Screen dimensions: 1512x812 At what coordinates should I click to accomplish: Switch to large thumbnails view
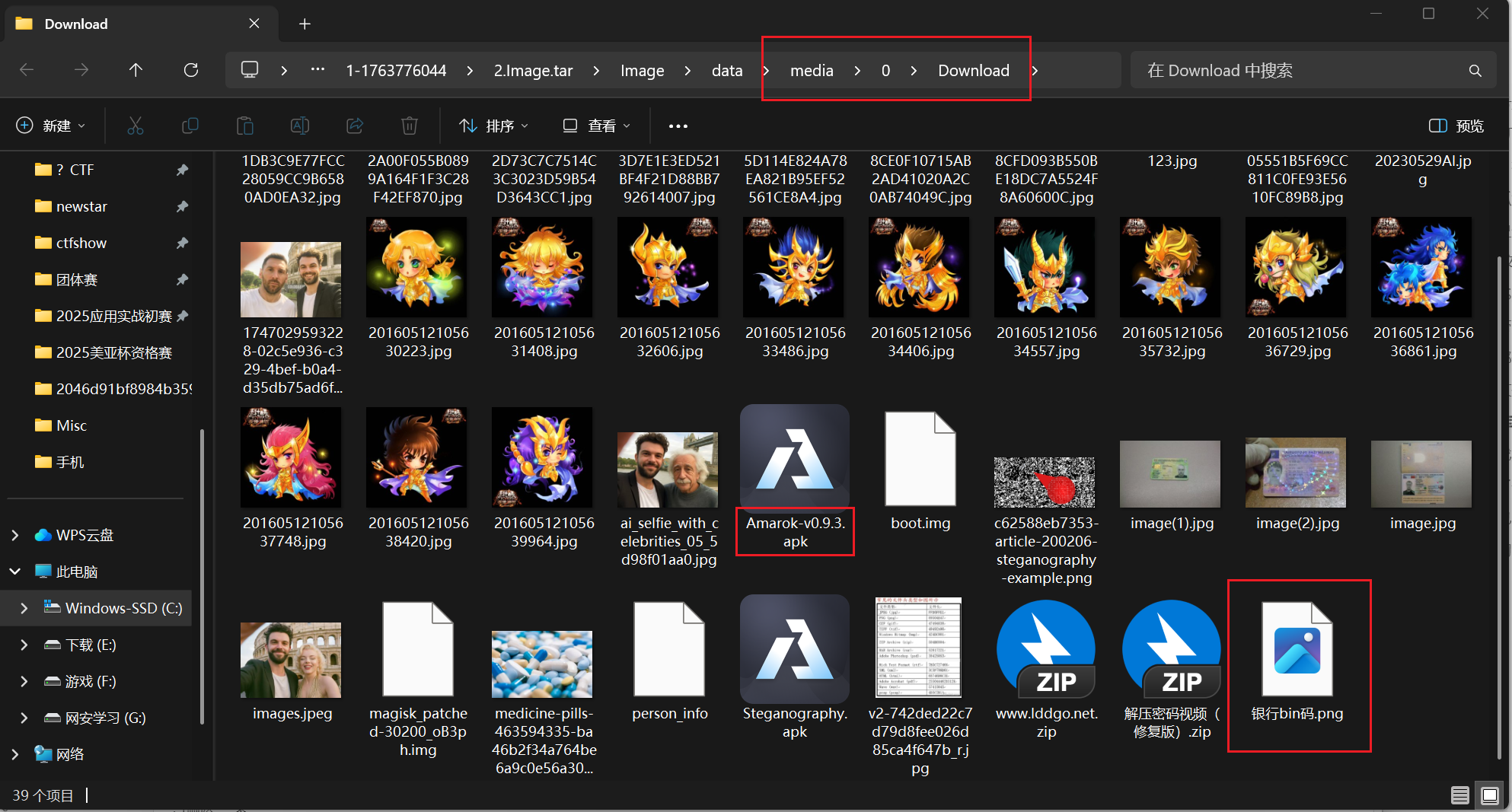1489,795
